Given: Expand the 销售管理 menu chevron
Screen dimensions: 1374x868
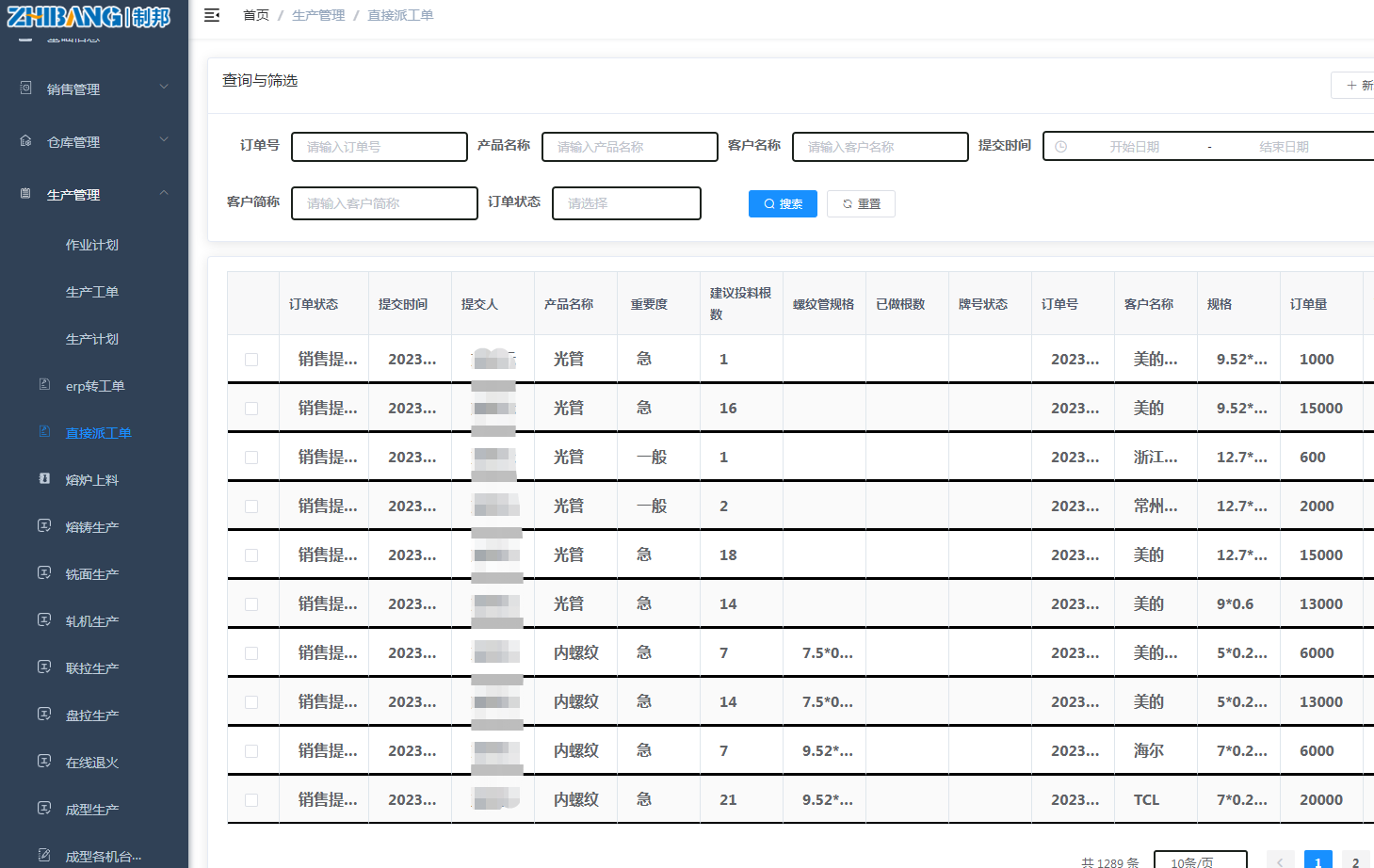Looking at the screenshot, I should point(164,88).
